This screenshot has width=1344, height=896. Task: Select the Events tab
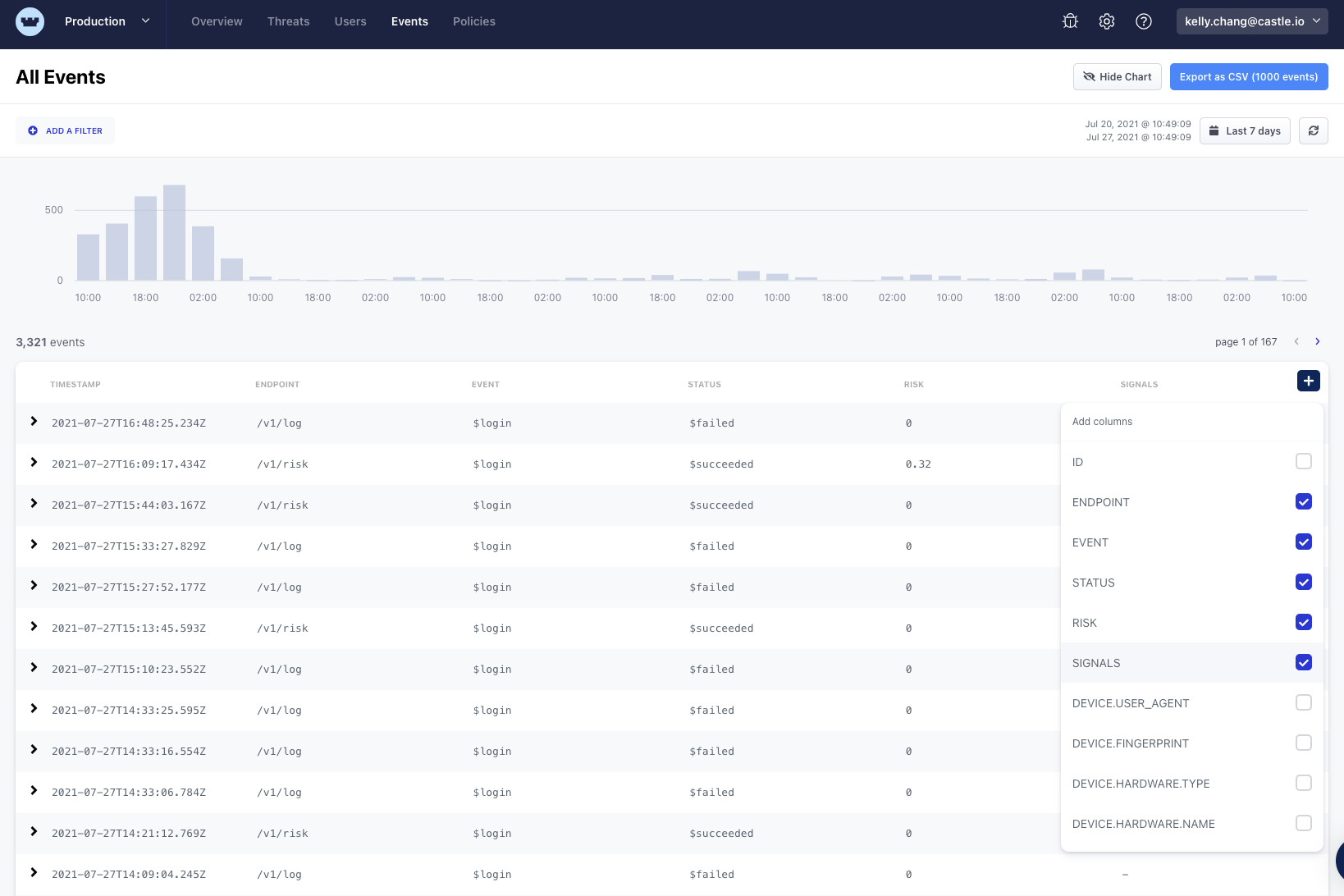pyautogui.click(x=409, y=21)
